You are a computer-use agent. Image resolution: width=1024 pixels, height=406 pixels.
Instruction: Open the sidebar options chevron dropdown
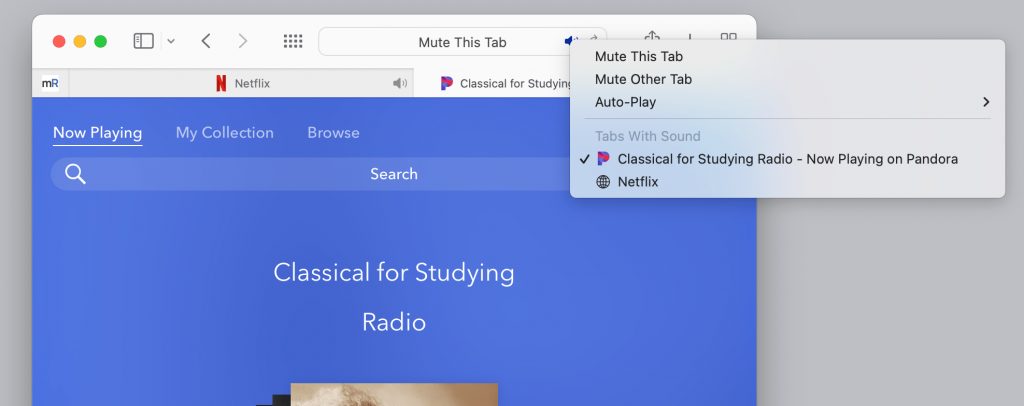click(x=171, y=41)
